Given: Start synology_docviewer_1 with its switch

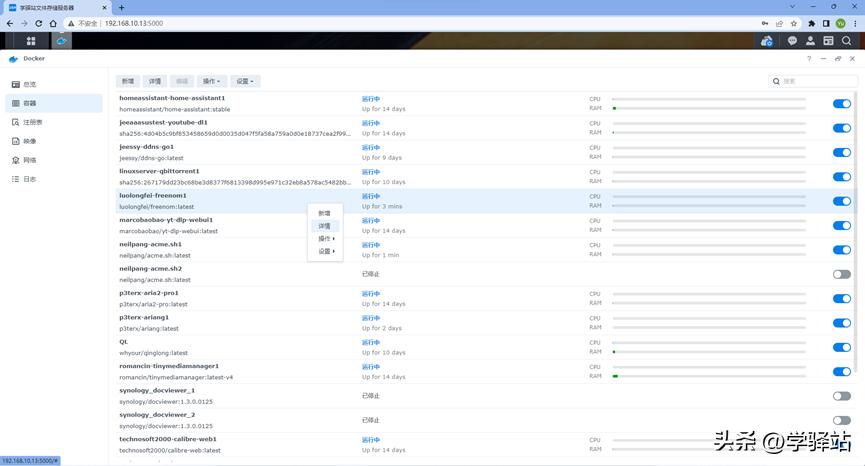Looking at the screenshot, I should click(842, 396).
